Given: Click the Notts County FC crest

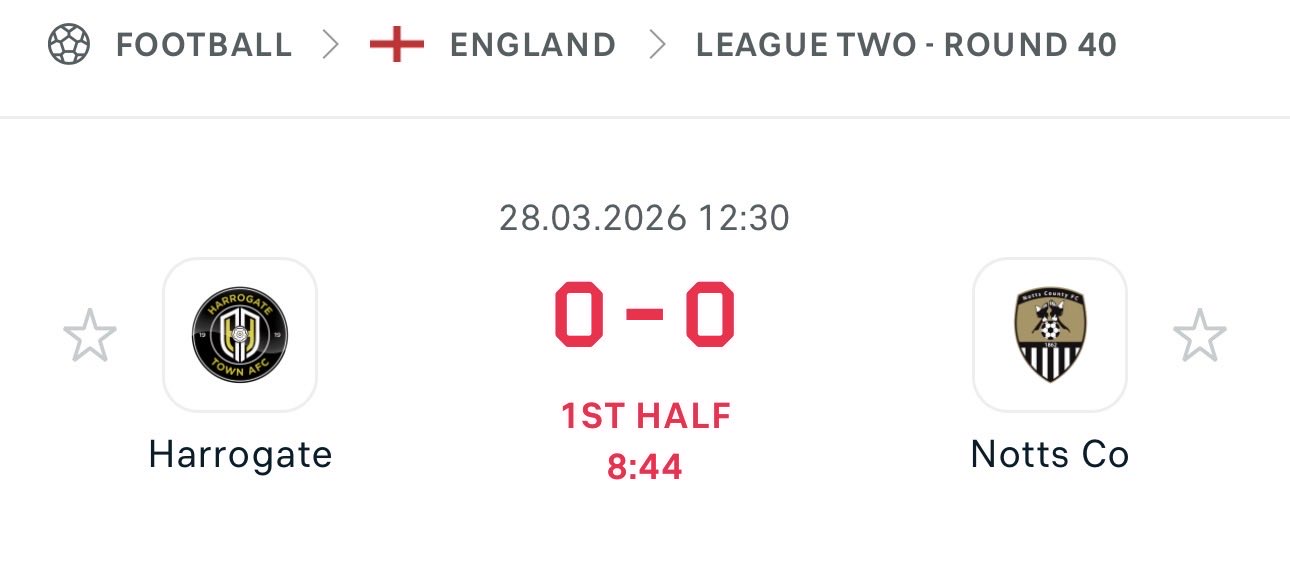Looking at the screenshot, I should click(1049, 335).
